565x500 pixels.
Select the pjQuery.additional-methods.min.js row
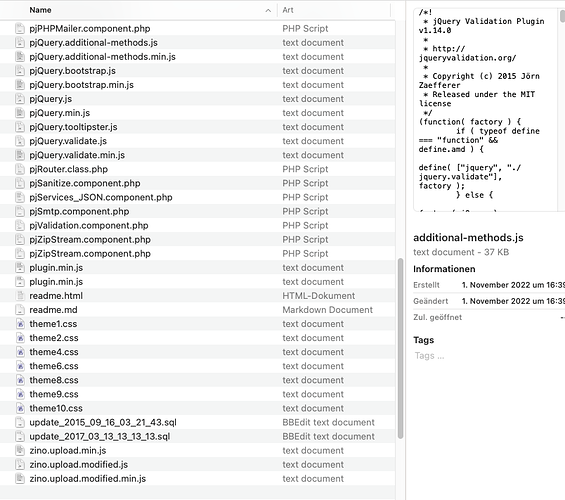click(197, 57)
